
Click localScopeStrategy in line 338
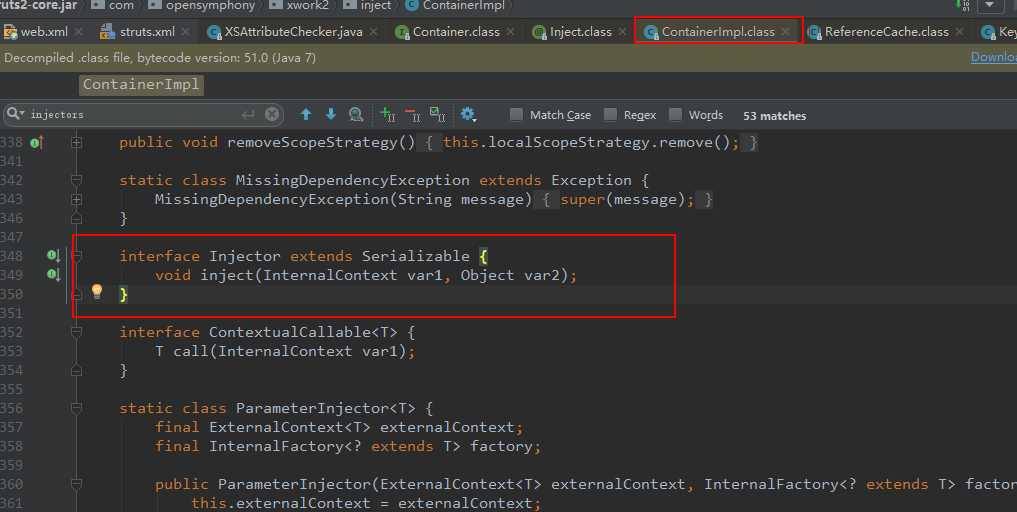[568, 142]
